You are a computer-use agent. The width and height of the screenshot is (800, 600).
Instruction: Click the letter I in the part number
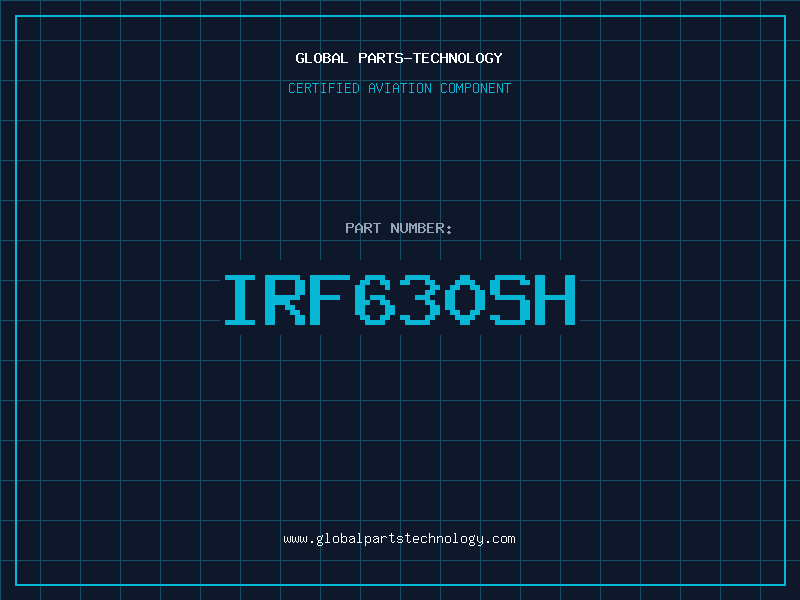[x=241, y=300]
